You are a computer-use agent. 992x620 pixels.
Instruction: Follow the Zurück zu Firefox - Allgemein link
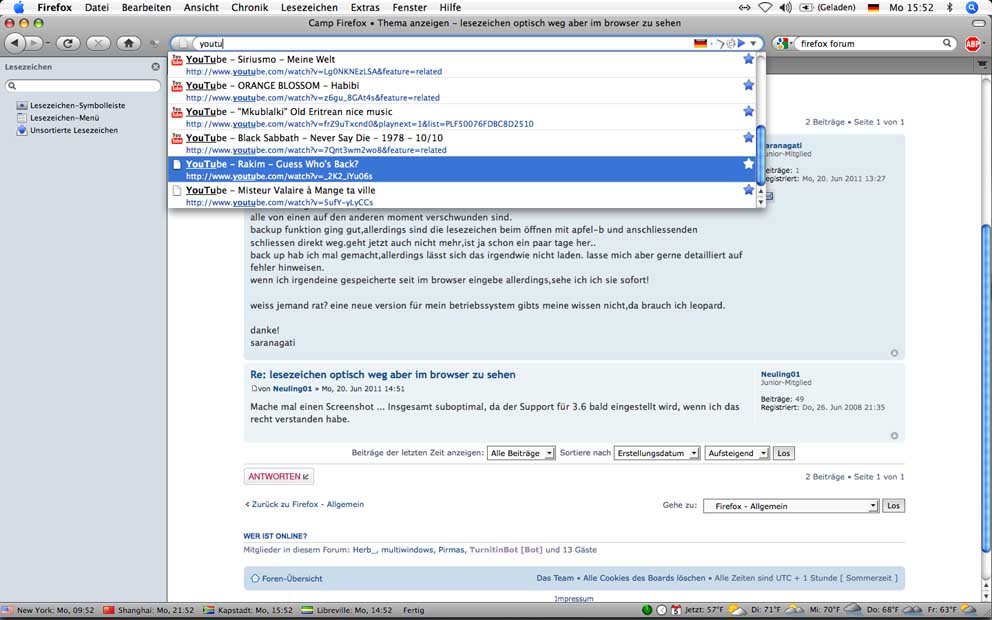click(307, 504)
